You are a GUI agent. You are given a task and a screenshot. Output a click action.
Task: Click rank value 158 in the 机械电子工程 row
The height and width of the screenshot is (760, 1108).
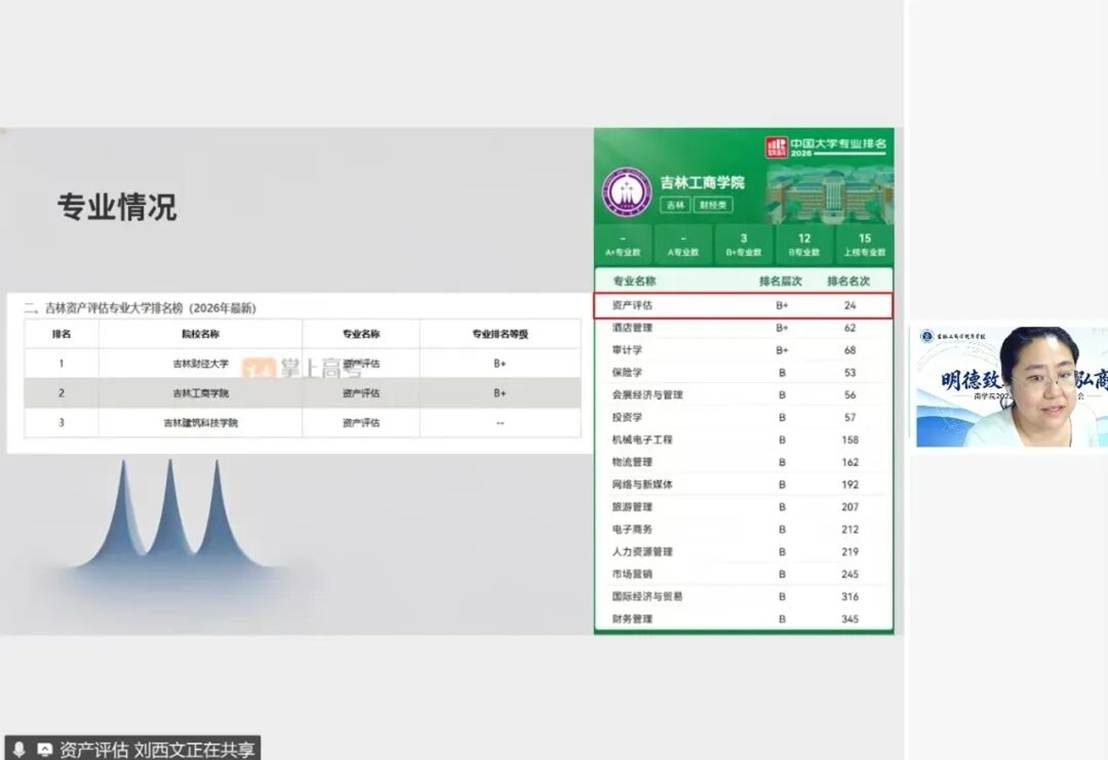coord(850,439)
